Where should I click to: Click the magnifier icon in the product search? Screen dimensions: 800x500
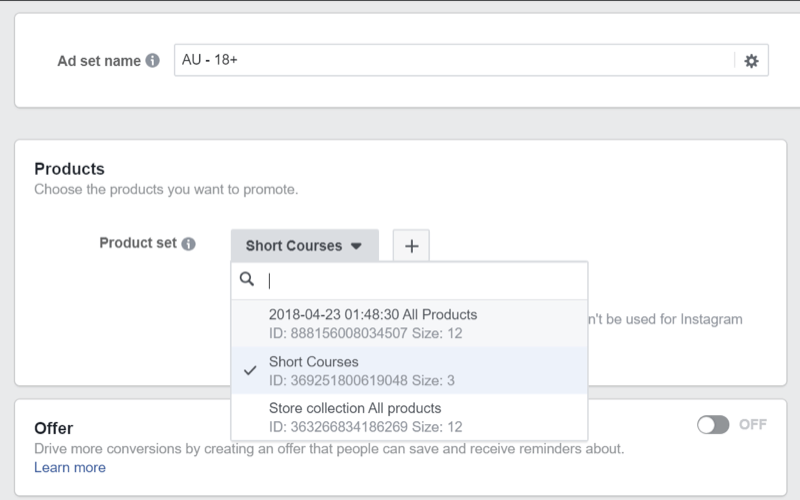(247, 280)
